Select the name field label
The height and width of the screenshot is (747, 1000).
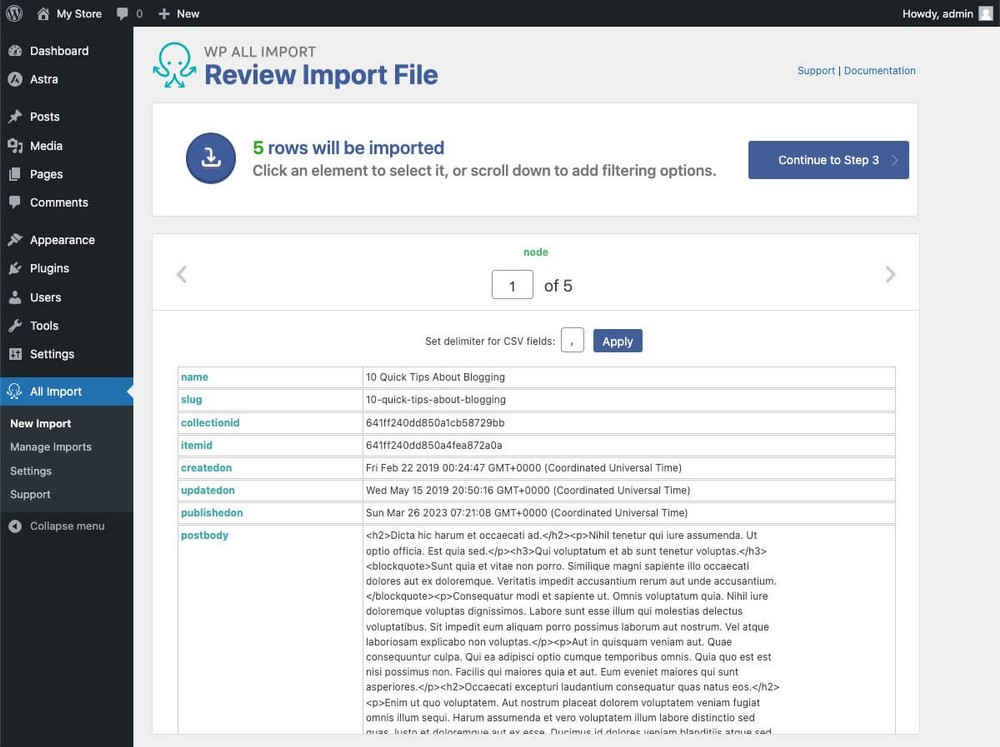(195, 377)
